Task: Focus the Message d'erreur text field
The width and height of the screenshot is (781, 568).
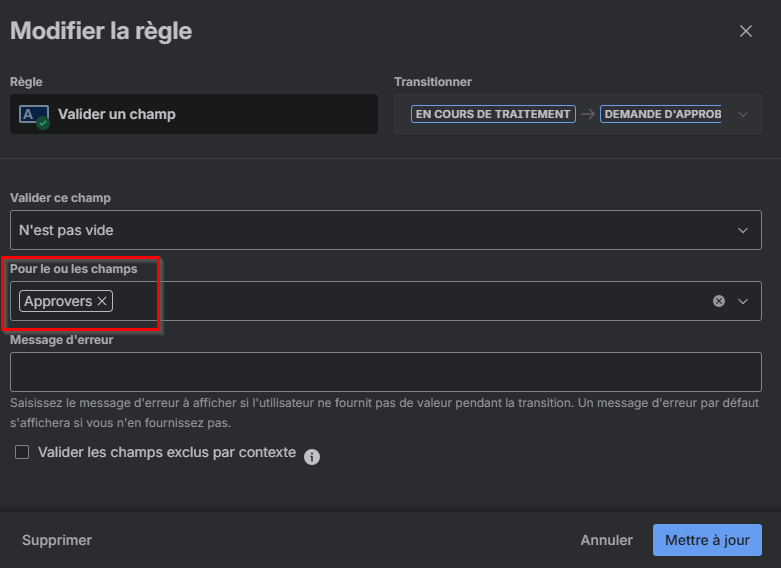Action: (385, 372)
